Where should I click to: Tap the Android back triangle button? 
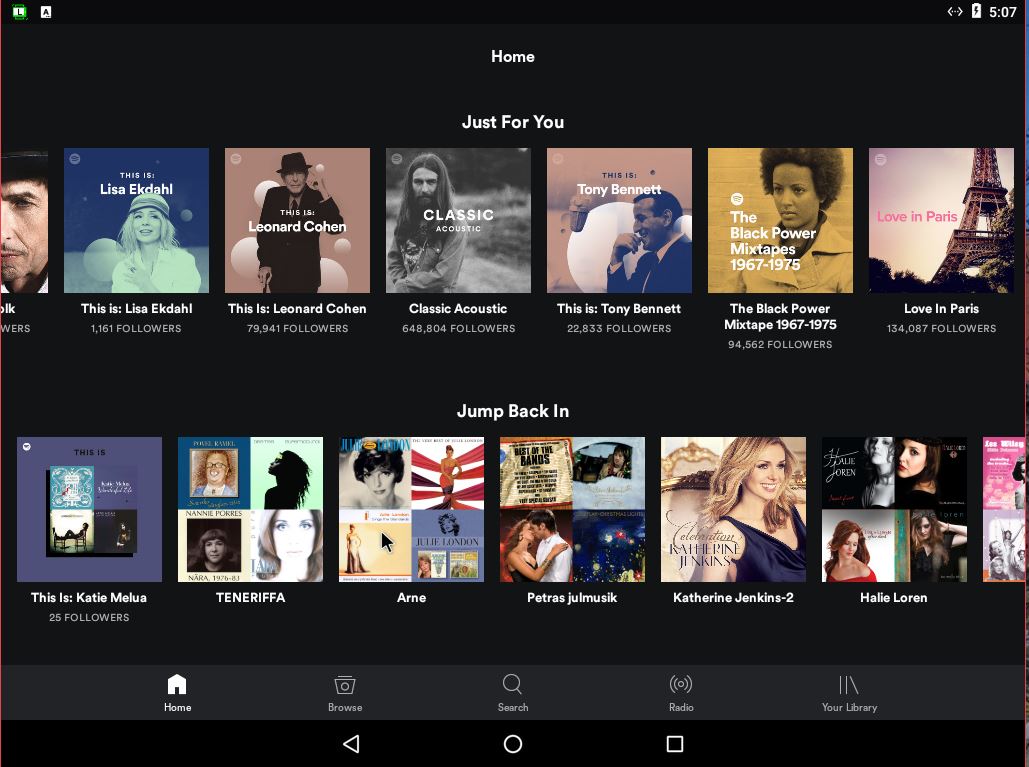point(351,743)
